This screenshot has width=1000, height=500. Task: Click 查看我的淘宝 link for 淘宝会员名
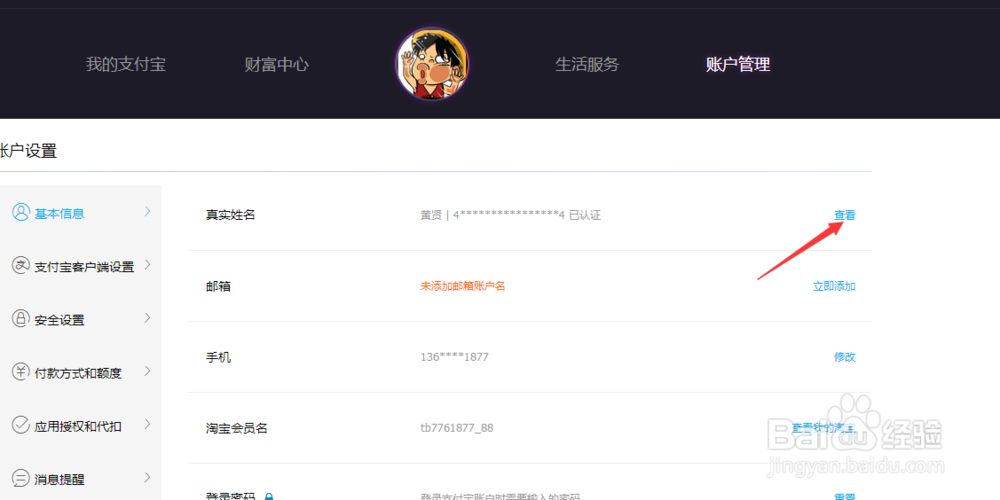click(823, 428)
